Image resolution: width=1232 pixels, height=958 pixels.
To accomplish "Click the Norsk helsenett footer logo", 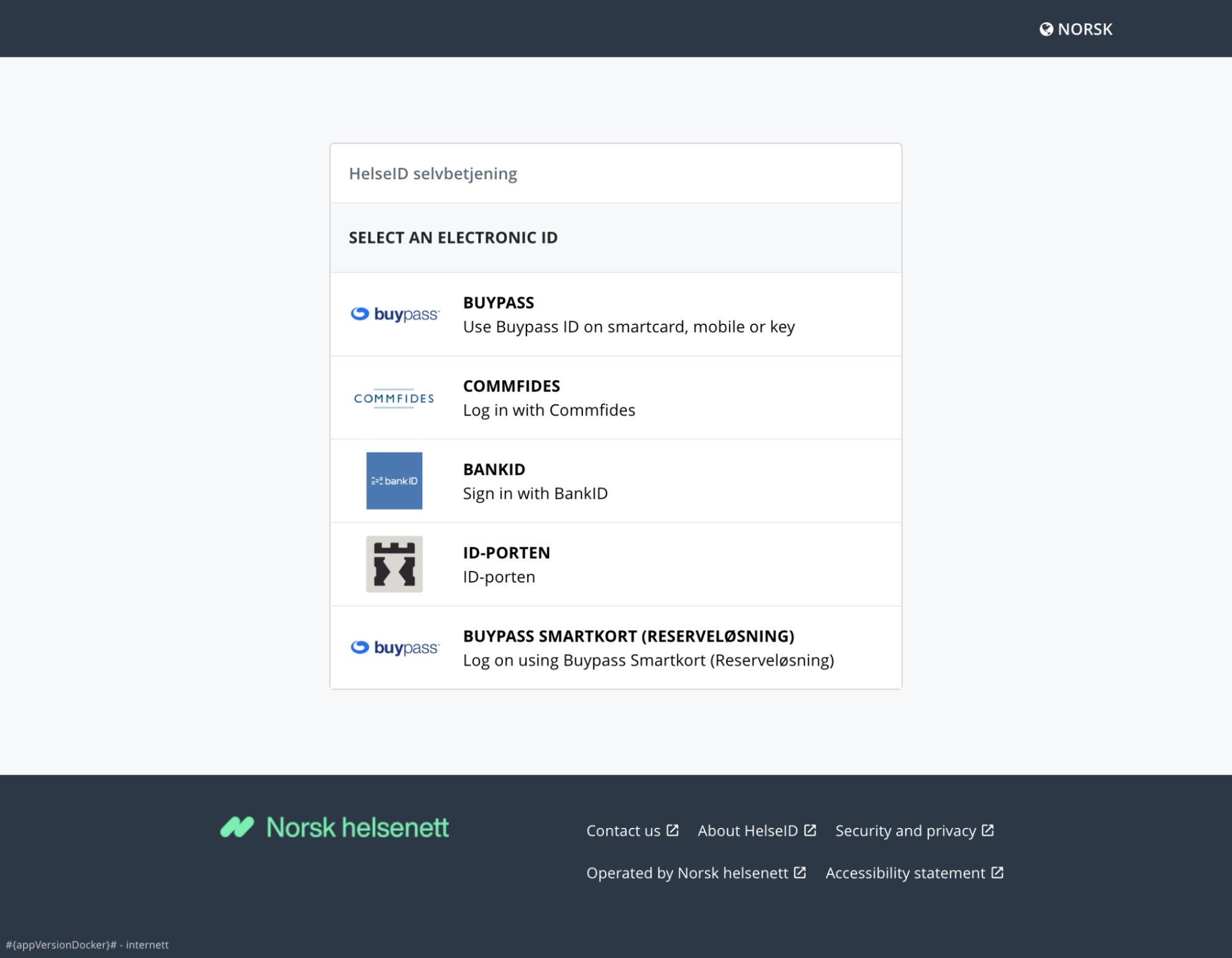I will point(335,827).
